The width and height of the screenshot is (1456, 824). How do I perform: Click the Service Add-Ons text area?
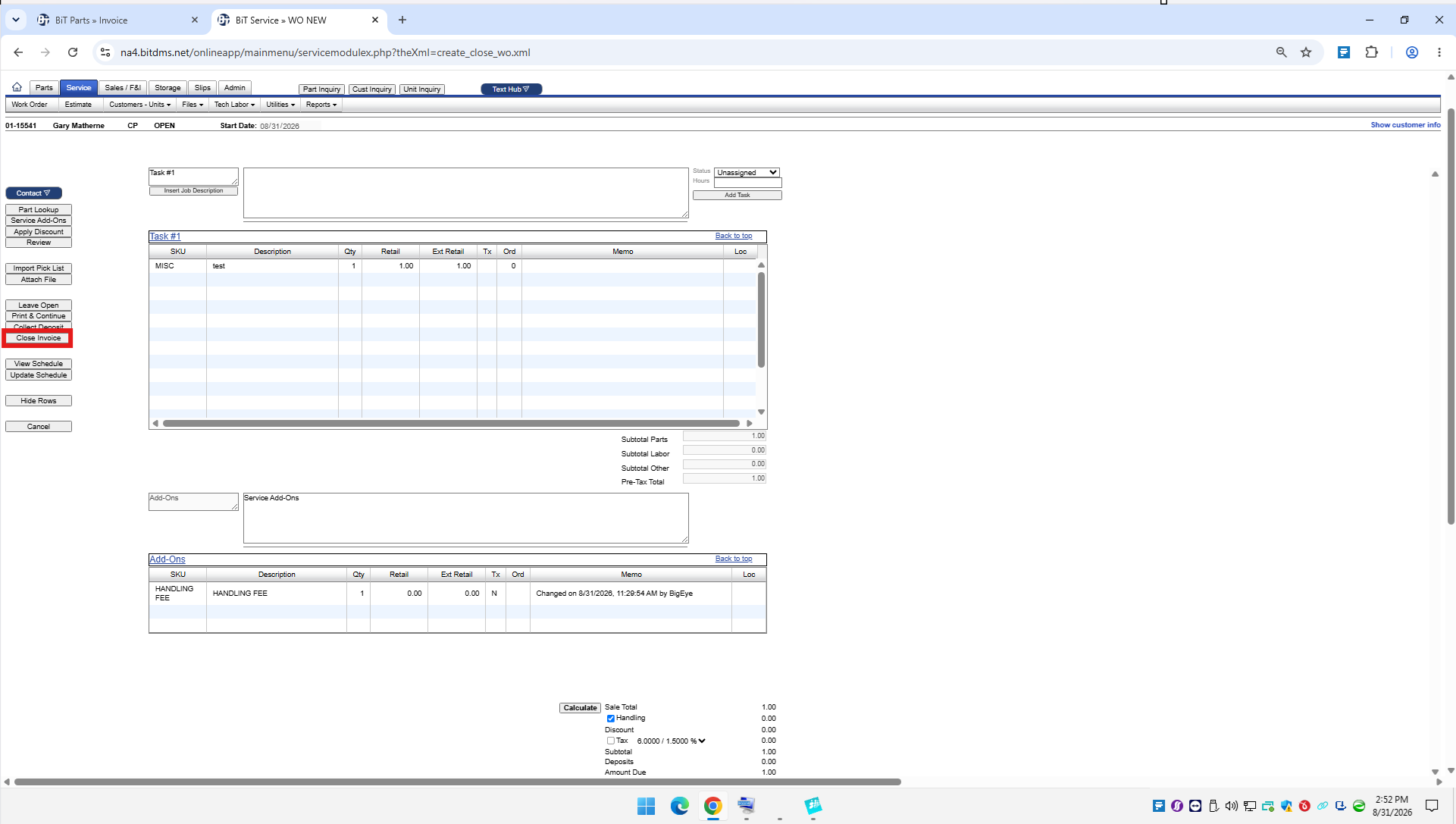[x=466, y=519]
